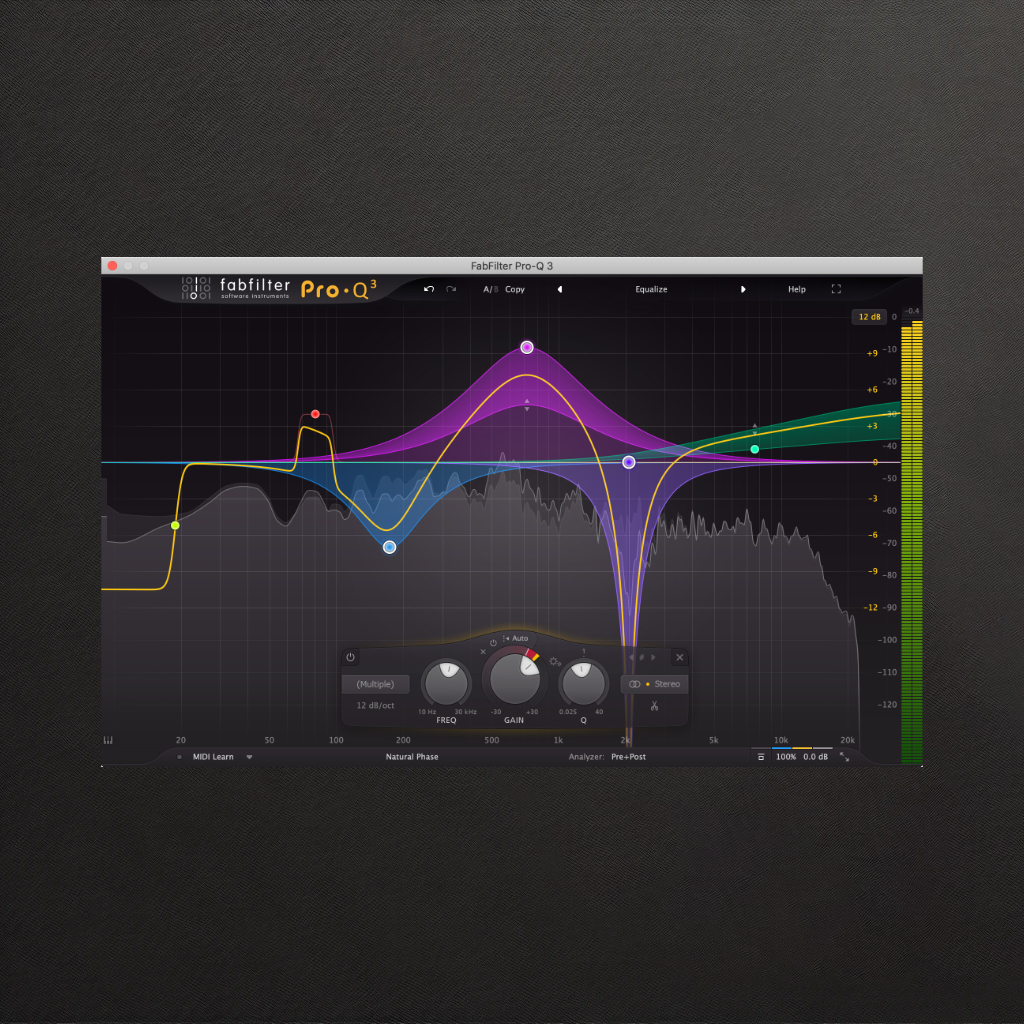
Task: Open the Help menu
Action: point(796,289)
